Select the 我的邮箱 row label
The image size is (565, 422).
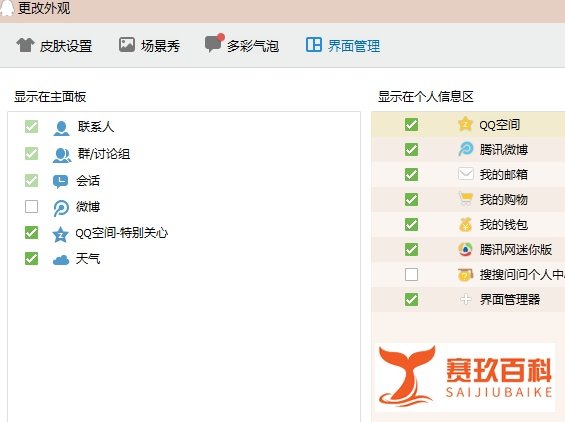(504, 174)
